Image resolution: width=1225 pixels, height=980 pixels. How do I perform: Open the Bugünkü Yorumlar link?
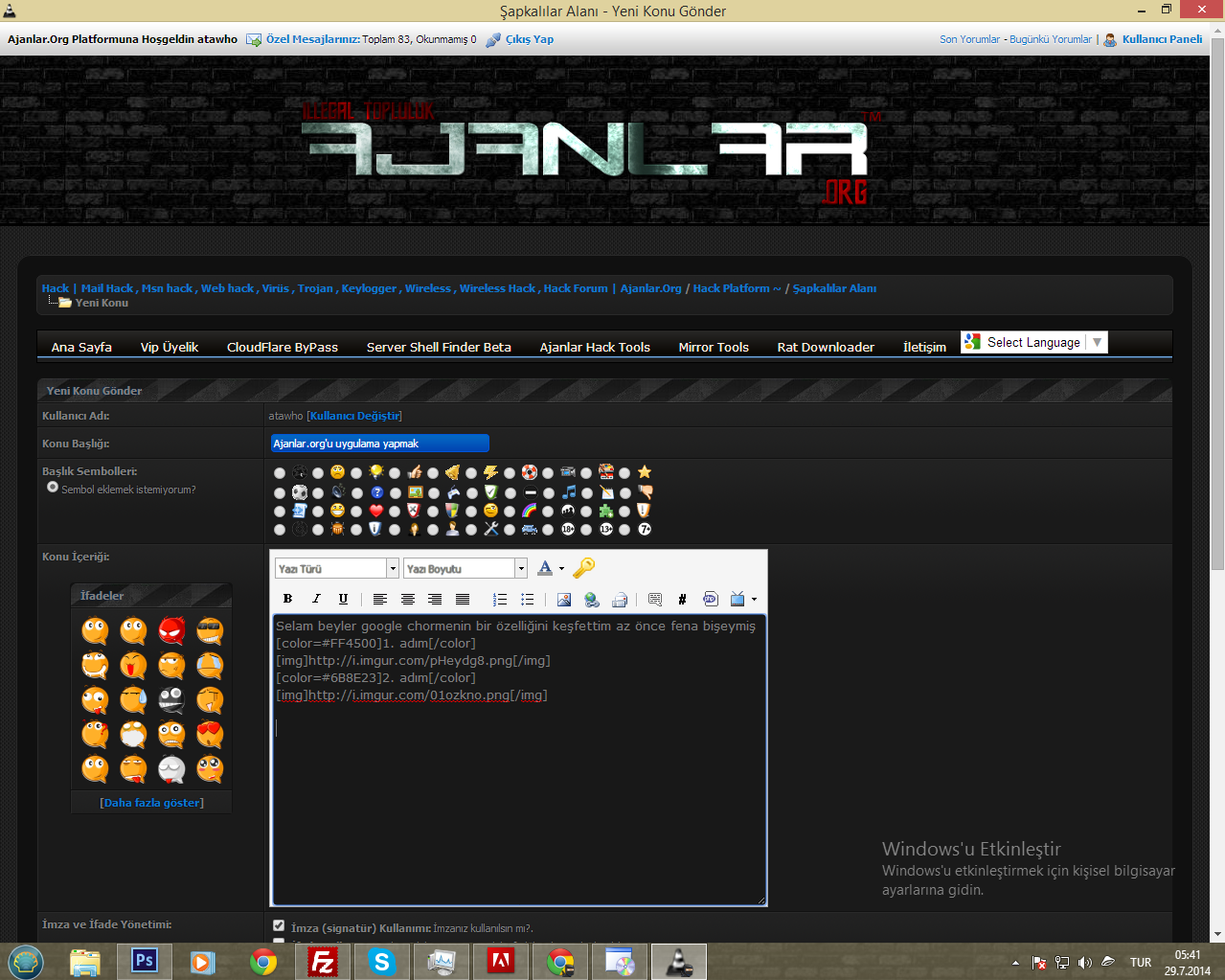(1051, 39)
